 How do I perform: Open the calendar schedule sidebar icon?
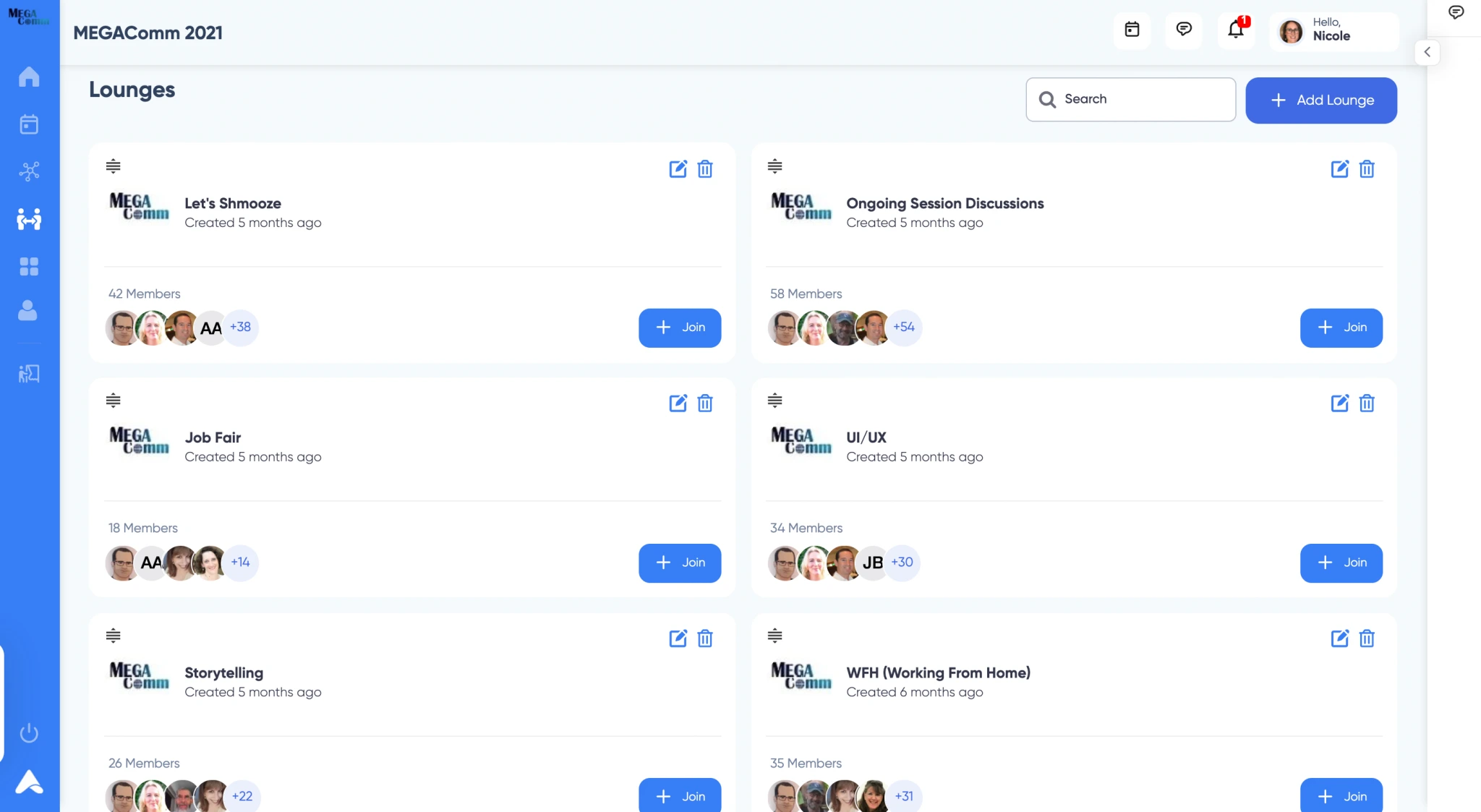(x=29, y=124)
